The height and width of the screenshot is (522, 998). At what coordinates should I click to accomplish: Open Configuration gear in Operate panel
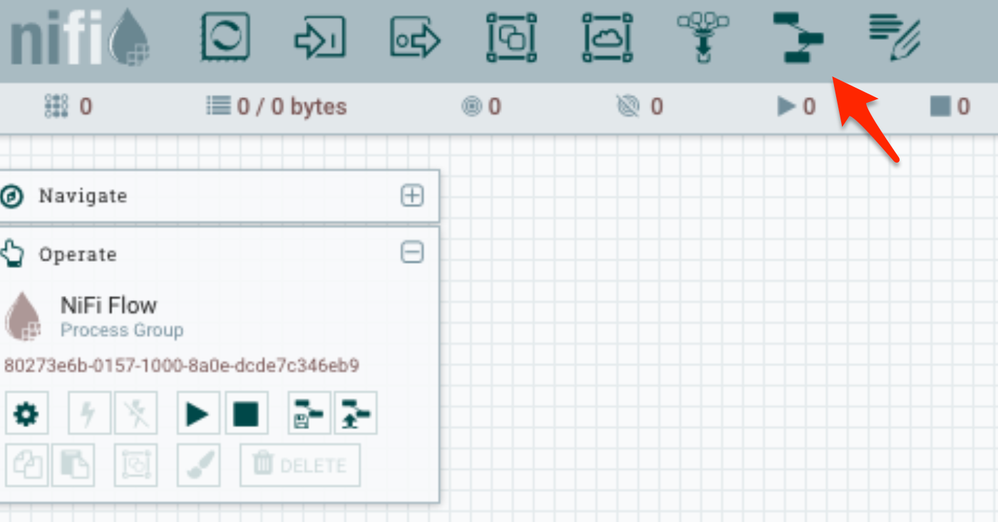(26, 414)
